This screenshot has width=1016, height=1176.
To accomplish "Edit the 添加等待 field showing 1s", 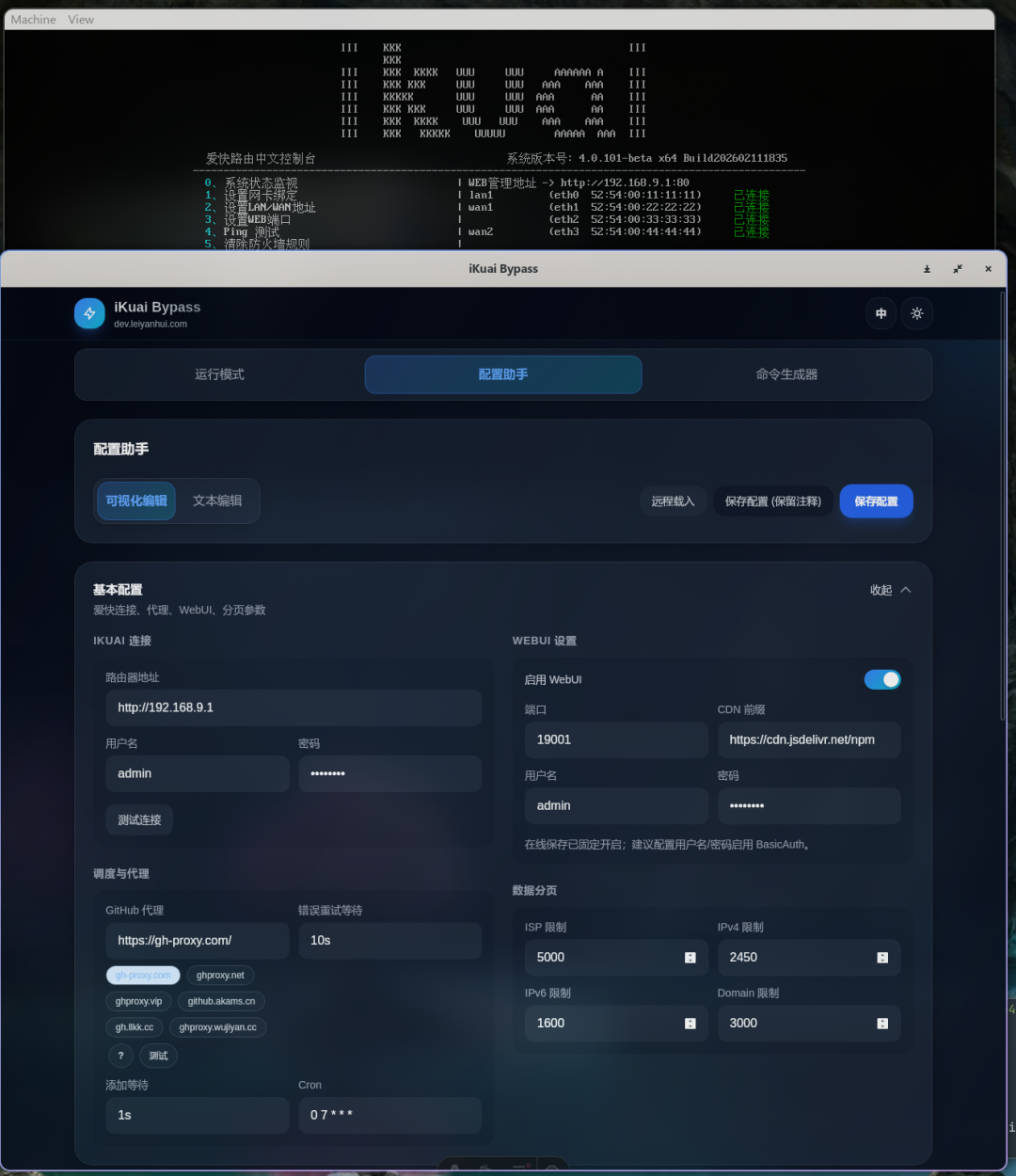I will point(198,1115).
